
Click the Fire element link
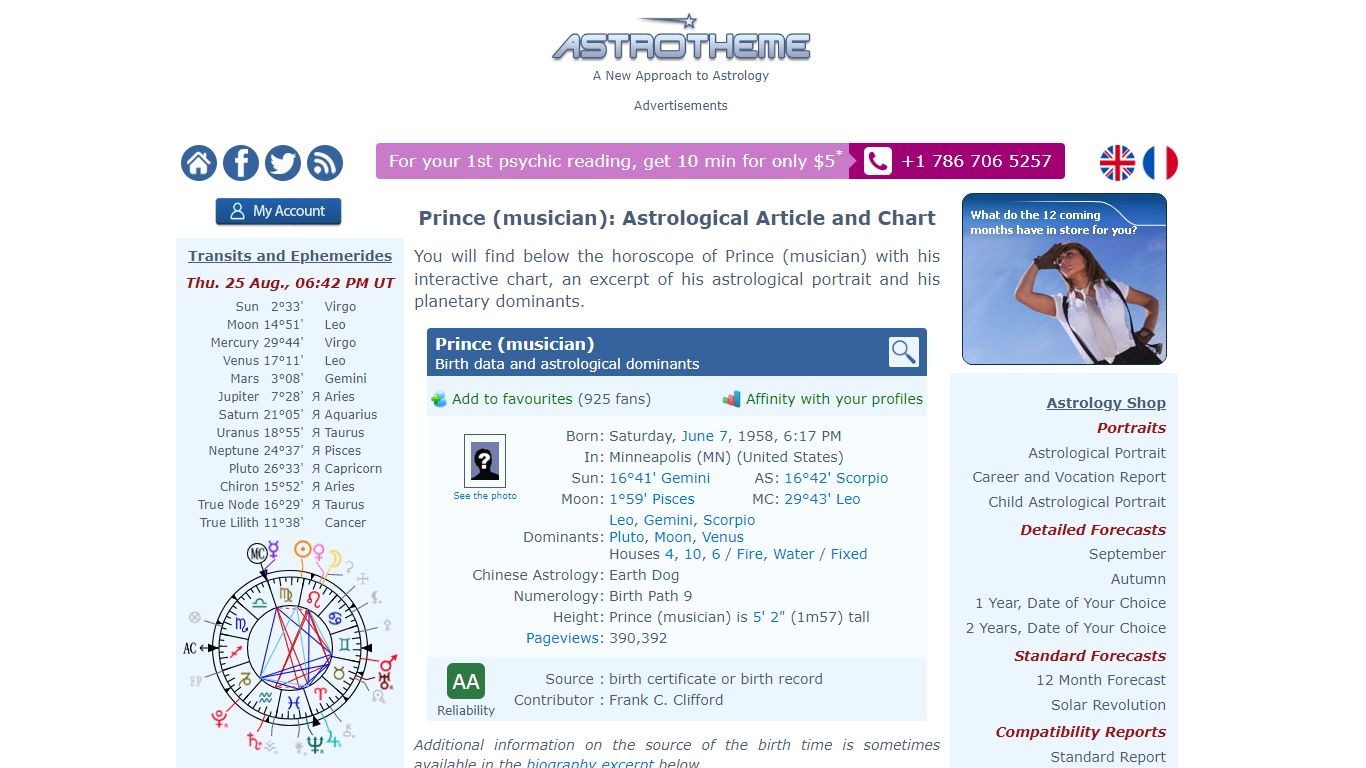click(x=750, y=554)
